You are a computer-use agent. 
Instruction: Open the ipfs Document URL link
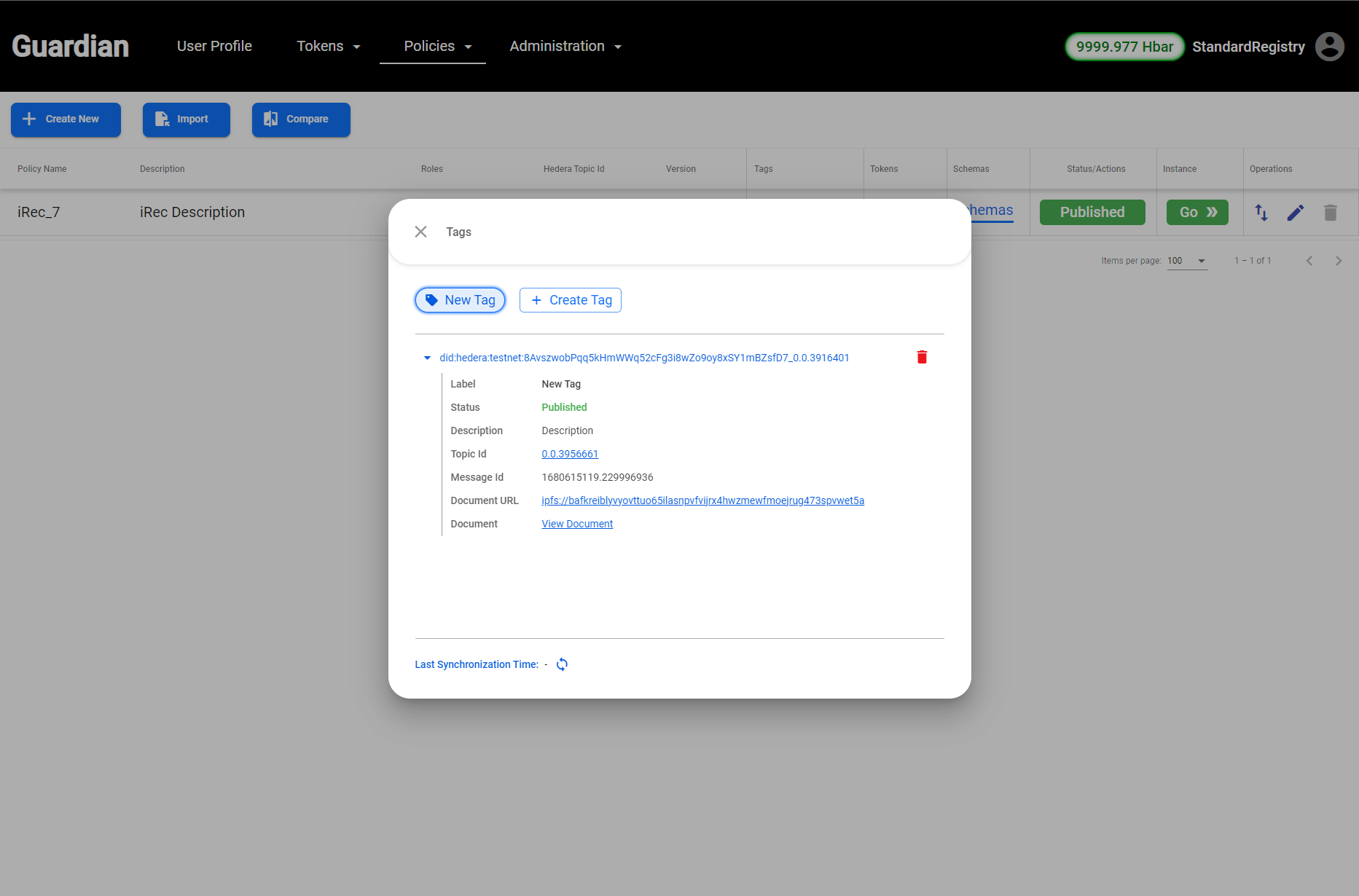point(702,500)
